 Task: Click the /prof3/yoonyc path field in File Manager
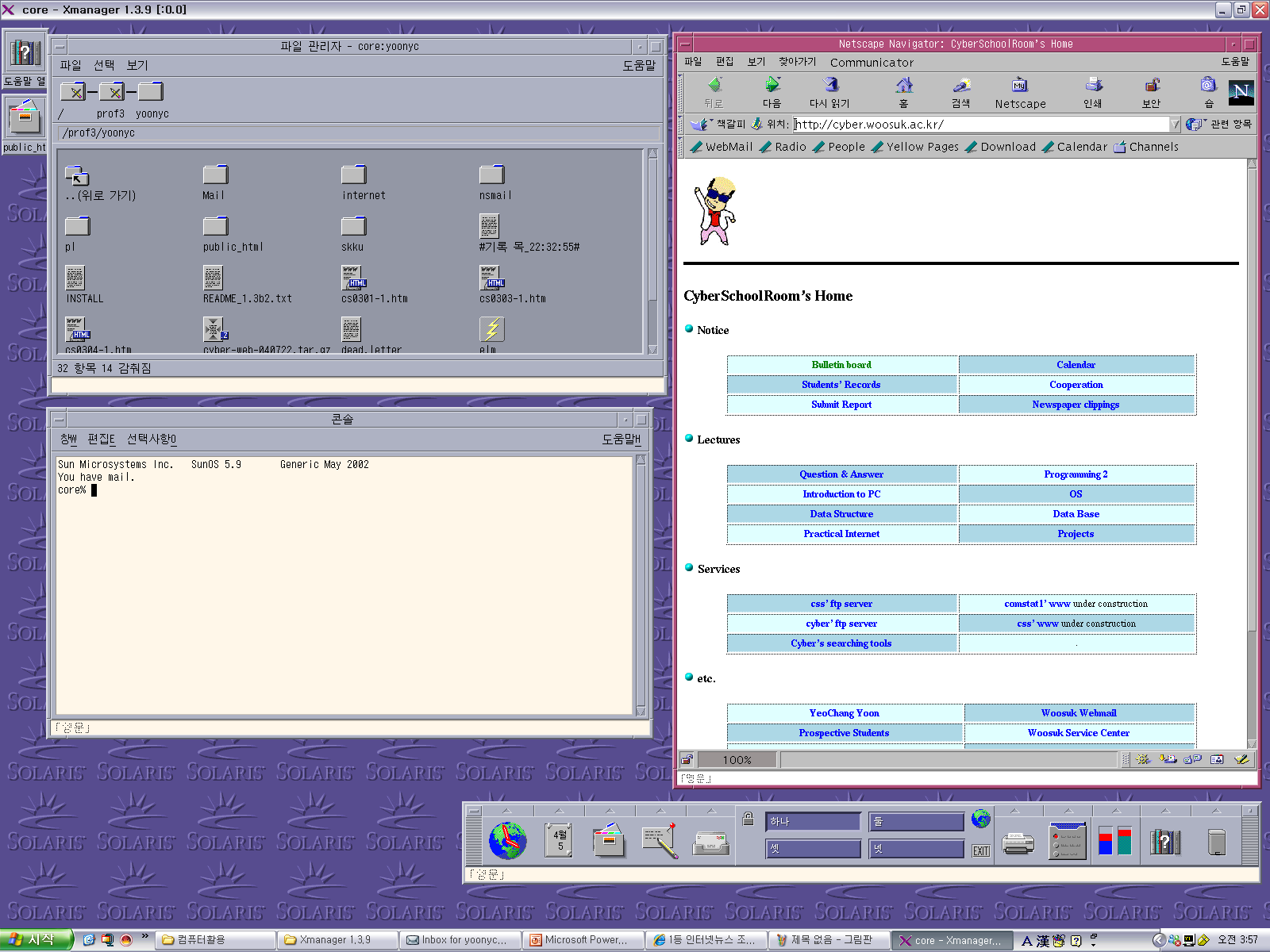pos(359,132)
